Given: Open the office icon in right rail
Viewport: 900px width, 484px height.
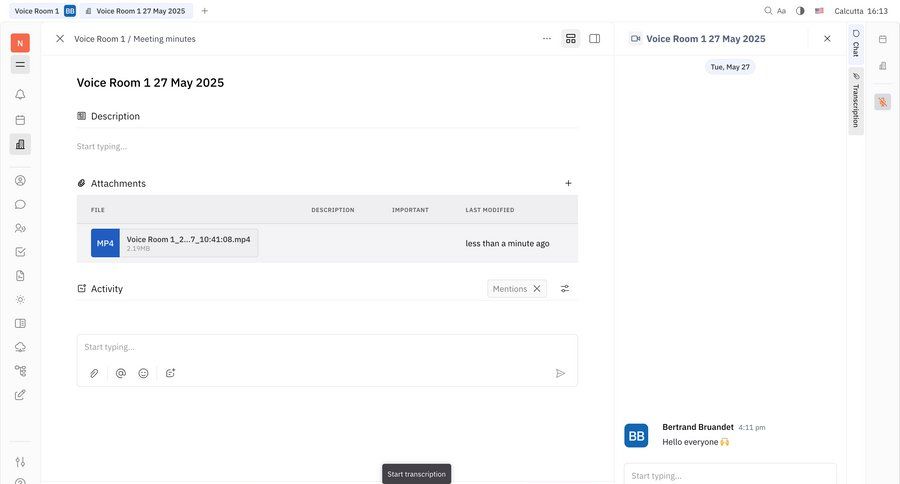Looking at the screenshot, I should [x=882, y=66].
